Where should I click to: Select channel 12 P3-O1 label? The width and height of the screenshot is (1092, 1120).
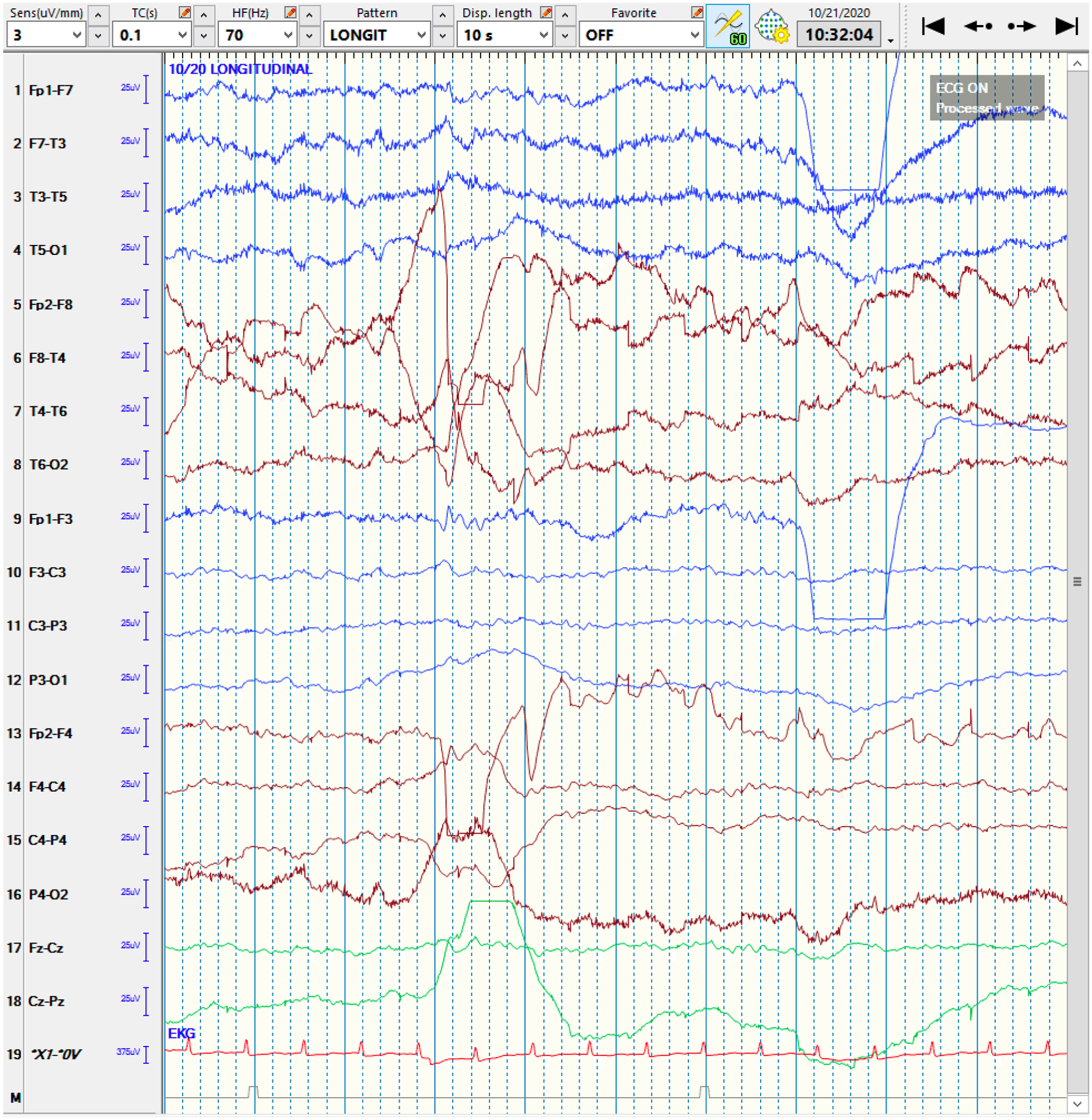tap(48, 680)
